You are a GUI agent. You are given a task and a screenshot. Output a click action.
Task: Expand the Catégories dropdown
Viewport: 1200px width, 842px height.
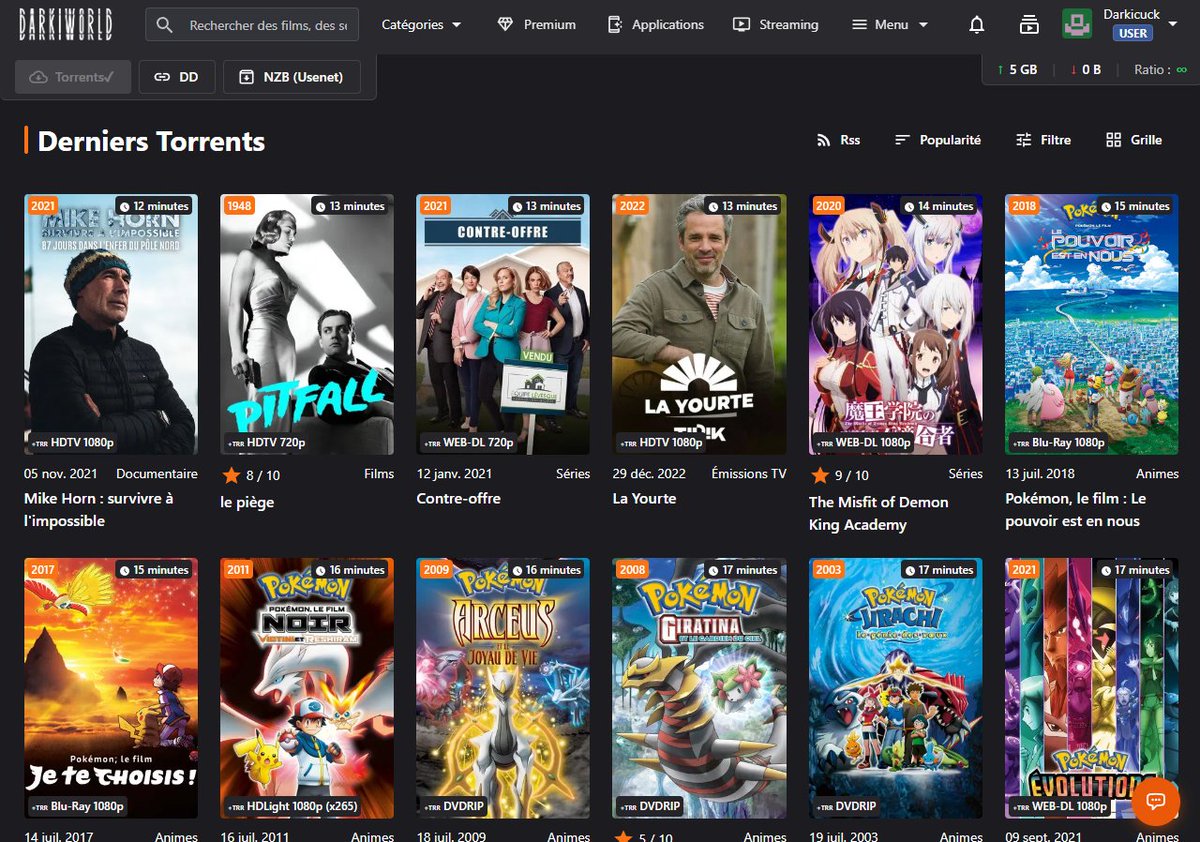[x=422, y=24]
